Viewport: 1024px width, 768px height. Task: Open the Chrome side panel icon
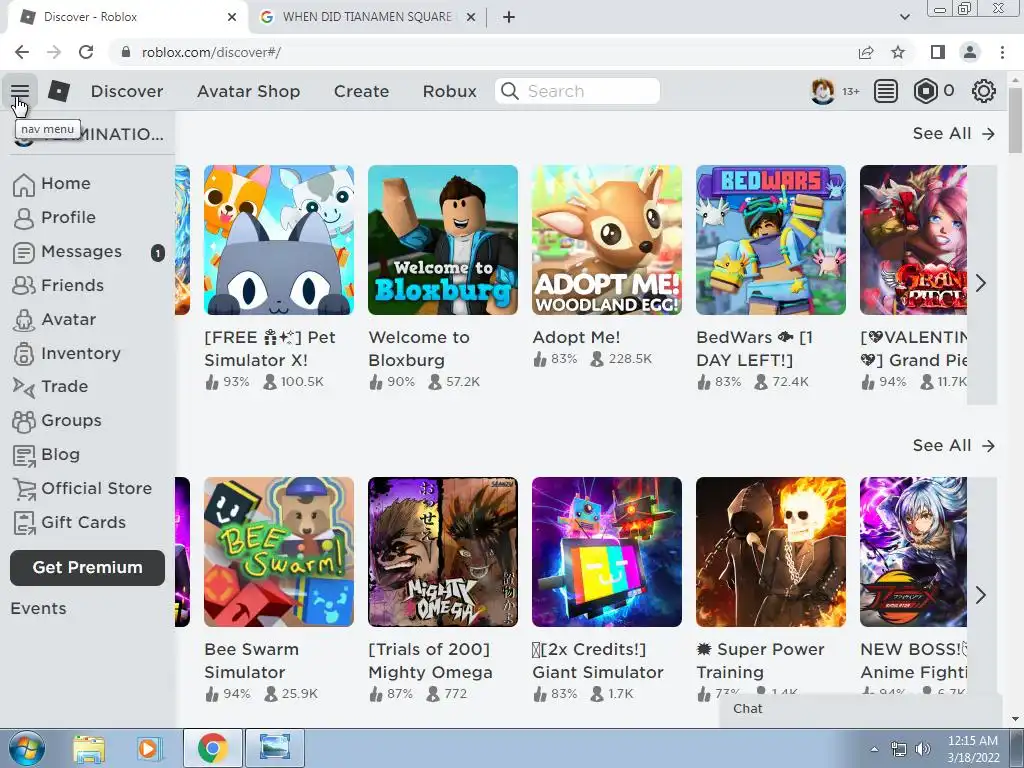(x=938, y=52)
